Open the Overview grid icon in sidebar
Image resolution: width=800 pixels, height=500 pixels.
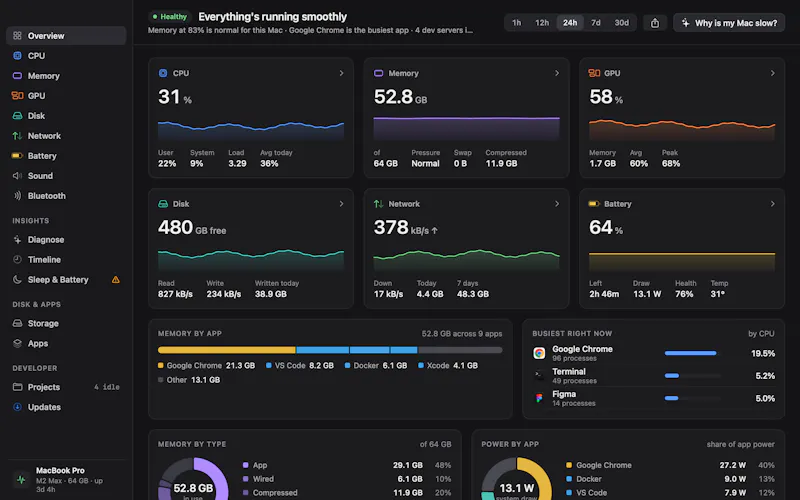pyautogui.click(x=17, y=36)
